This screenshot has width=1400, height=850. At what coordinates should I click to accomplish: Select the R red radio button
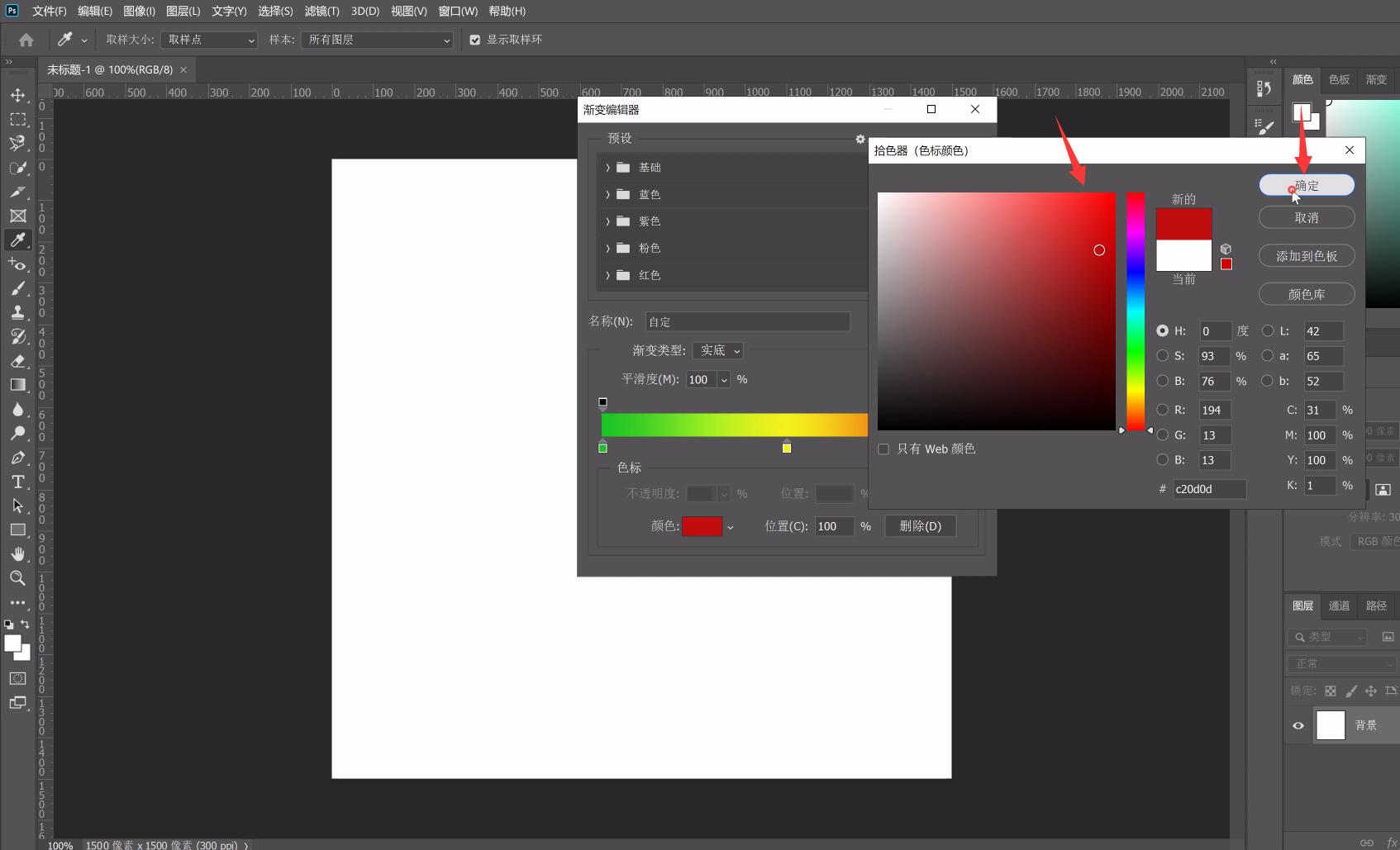[x=1163, y=410]
